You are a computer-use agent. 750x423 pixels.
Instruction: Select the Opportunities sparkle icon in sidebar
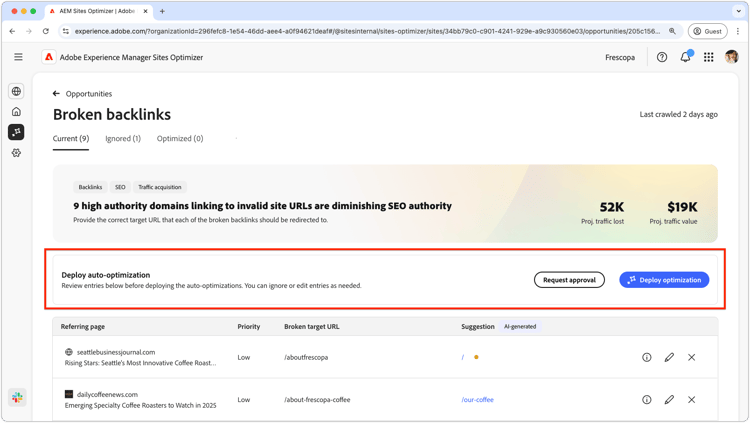[16, 132]
